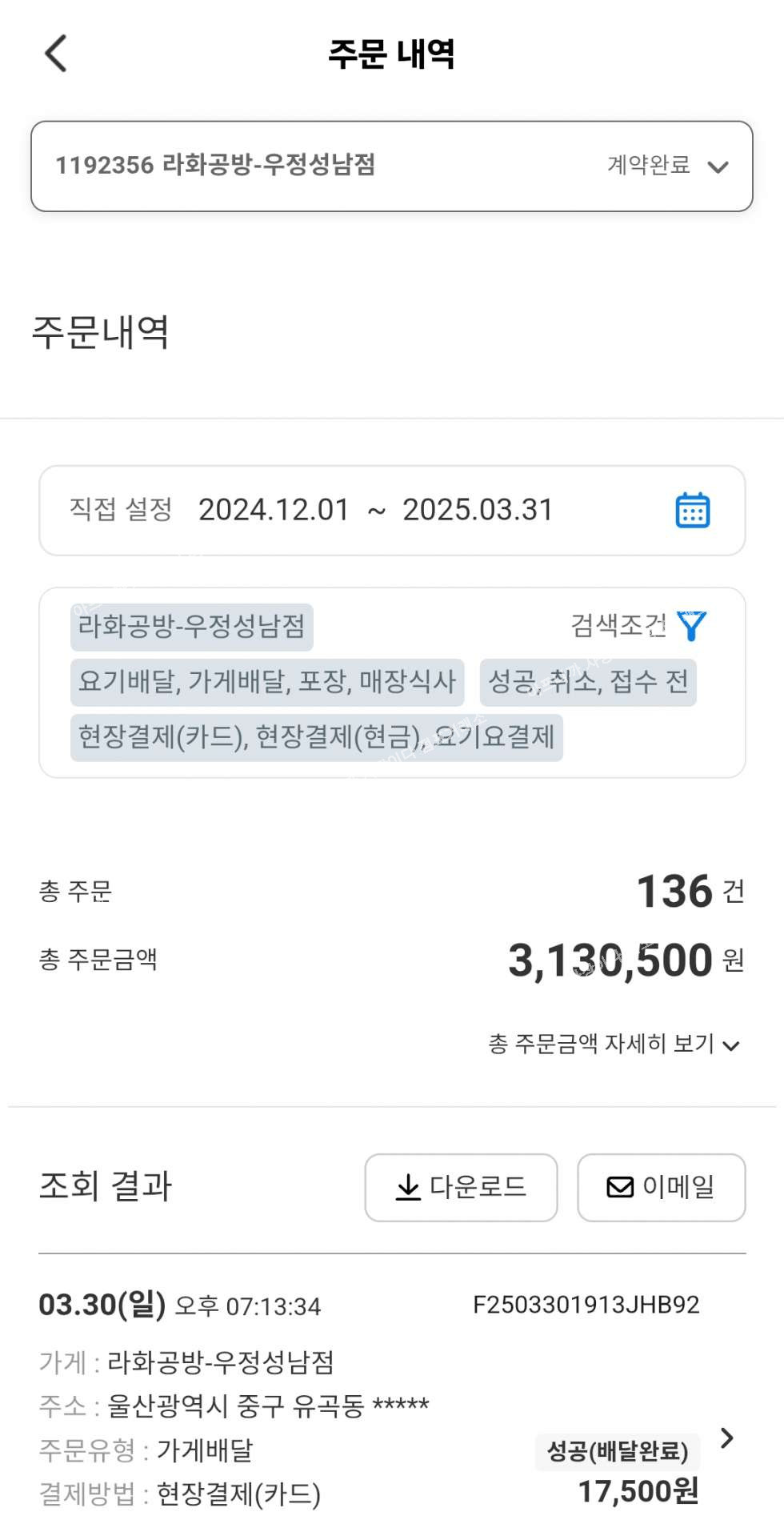Image resolution: width=784 pixels, height=1536 pixels.
Task: Select the 2024.12.01 start date
Action: coord(274,510)
